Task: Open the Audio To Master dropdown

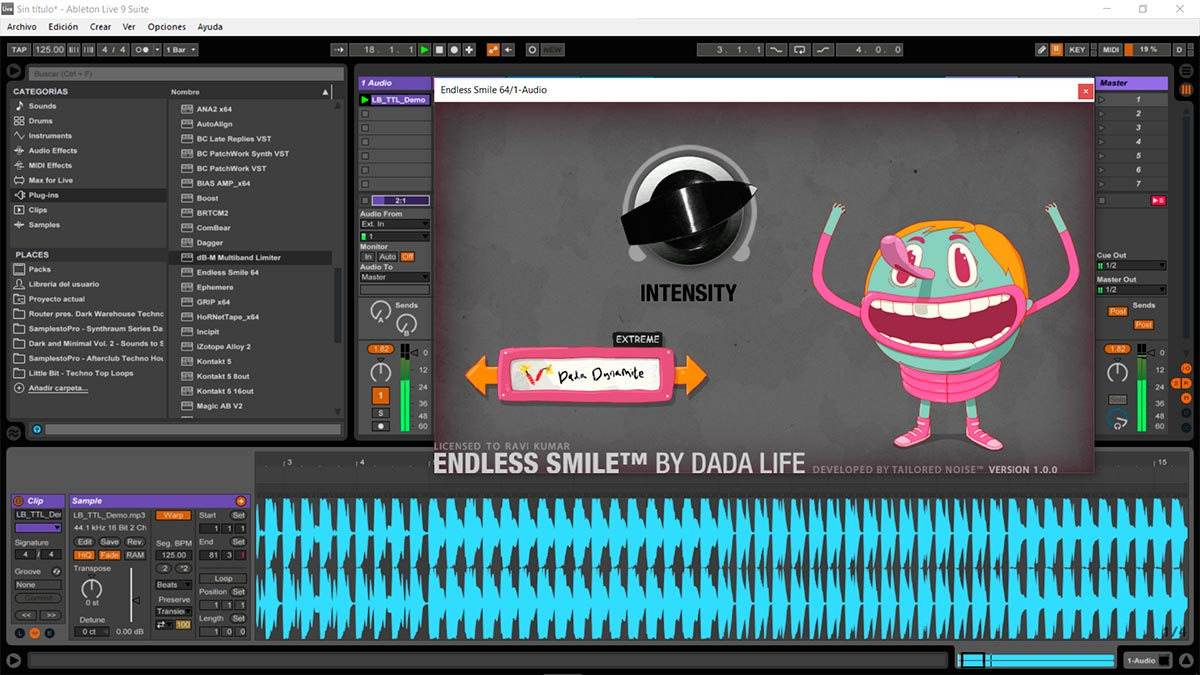Action: pyautogui.click(x=394, y=277)
